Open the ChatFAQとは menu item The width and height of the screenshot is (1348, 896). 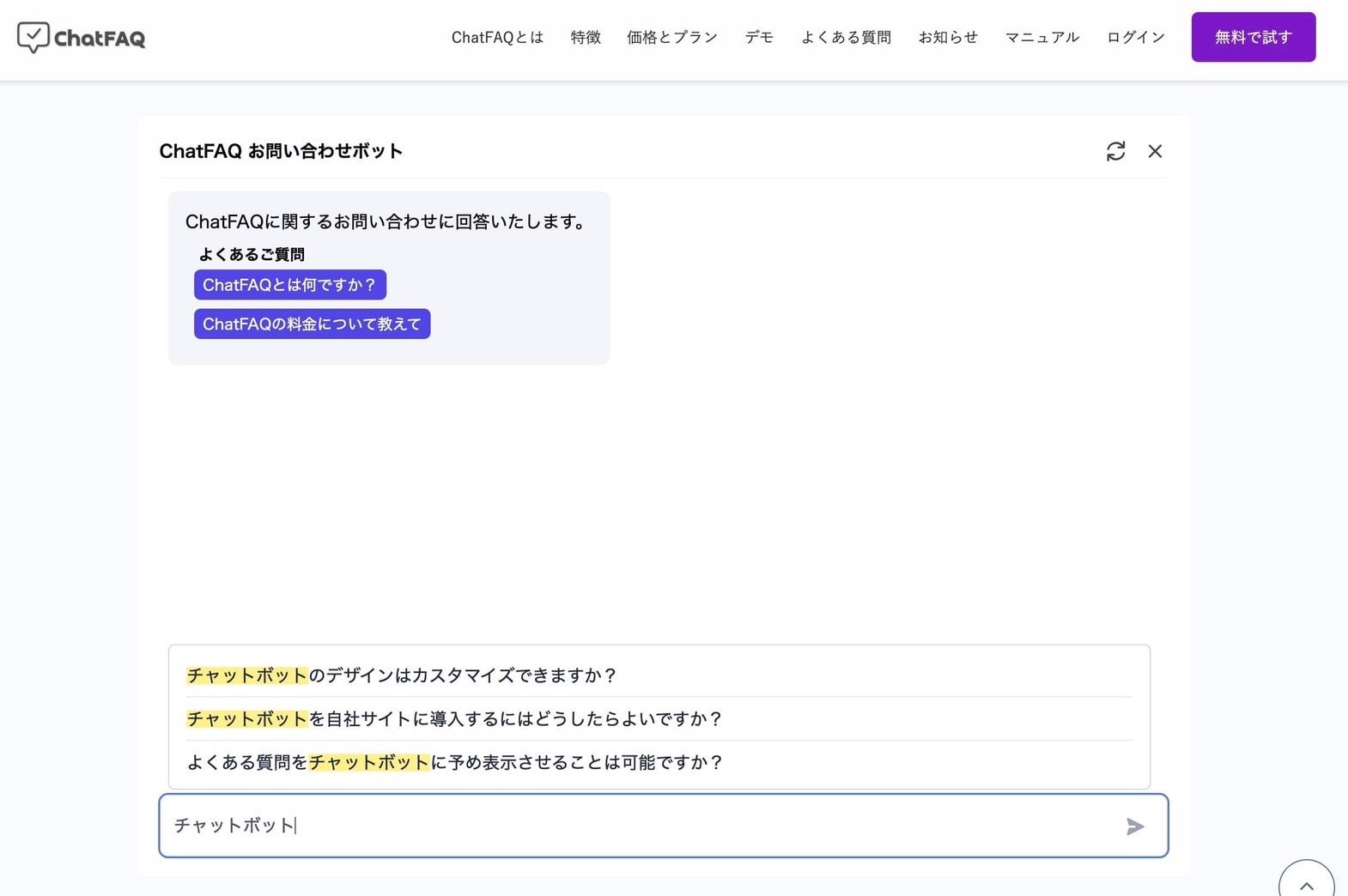(x=497, y=37)
